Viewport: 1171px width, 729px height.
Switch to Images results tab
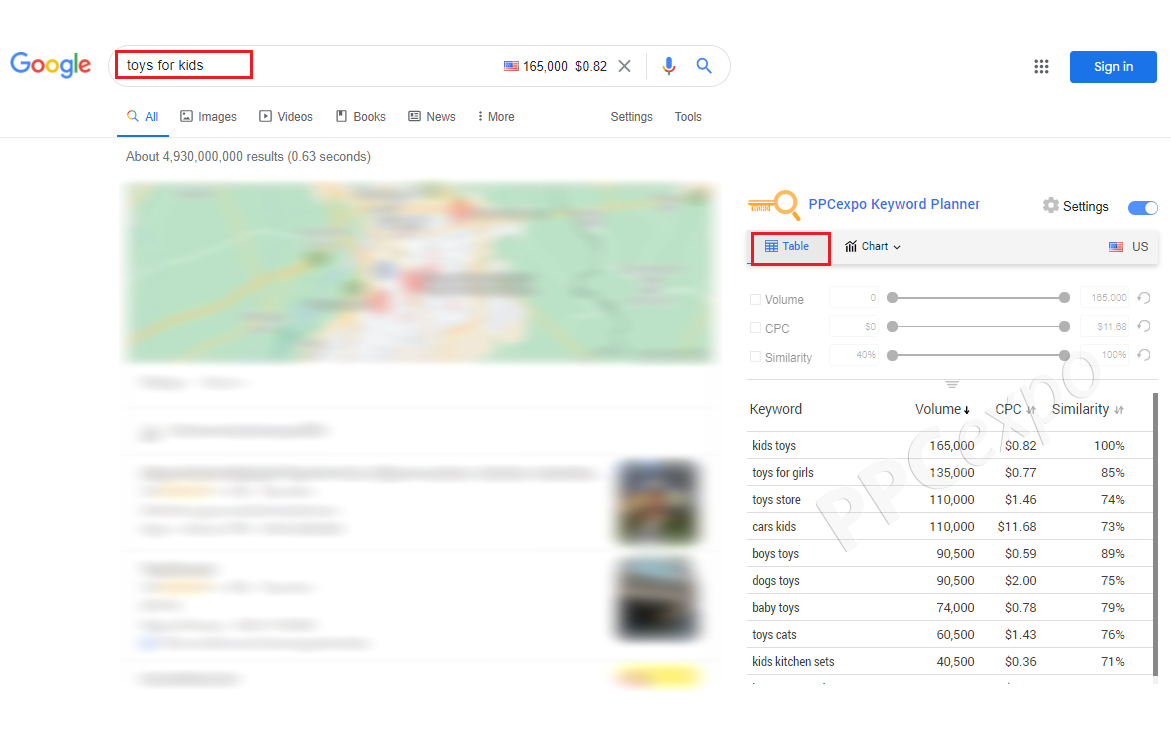(208, 117)
